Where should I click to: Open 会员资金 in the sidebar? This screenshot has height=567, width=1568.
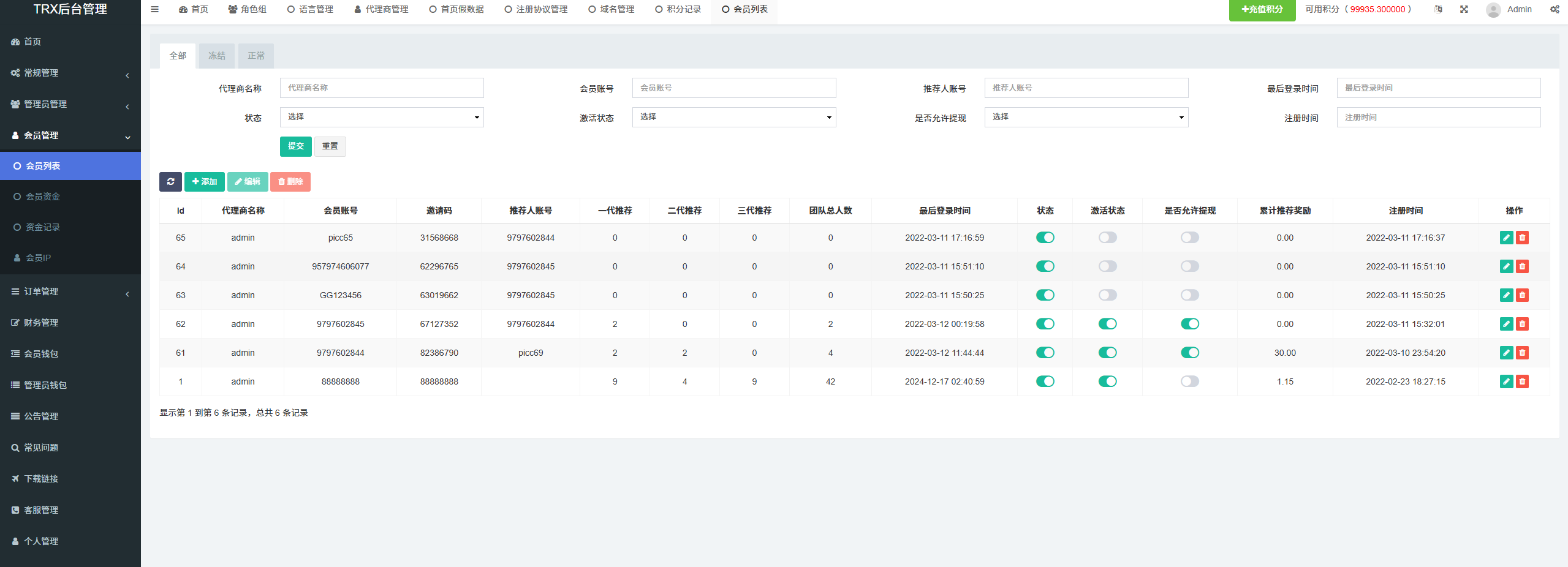[43, 197]
